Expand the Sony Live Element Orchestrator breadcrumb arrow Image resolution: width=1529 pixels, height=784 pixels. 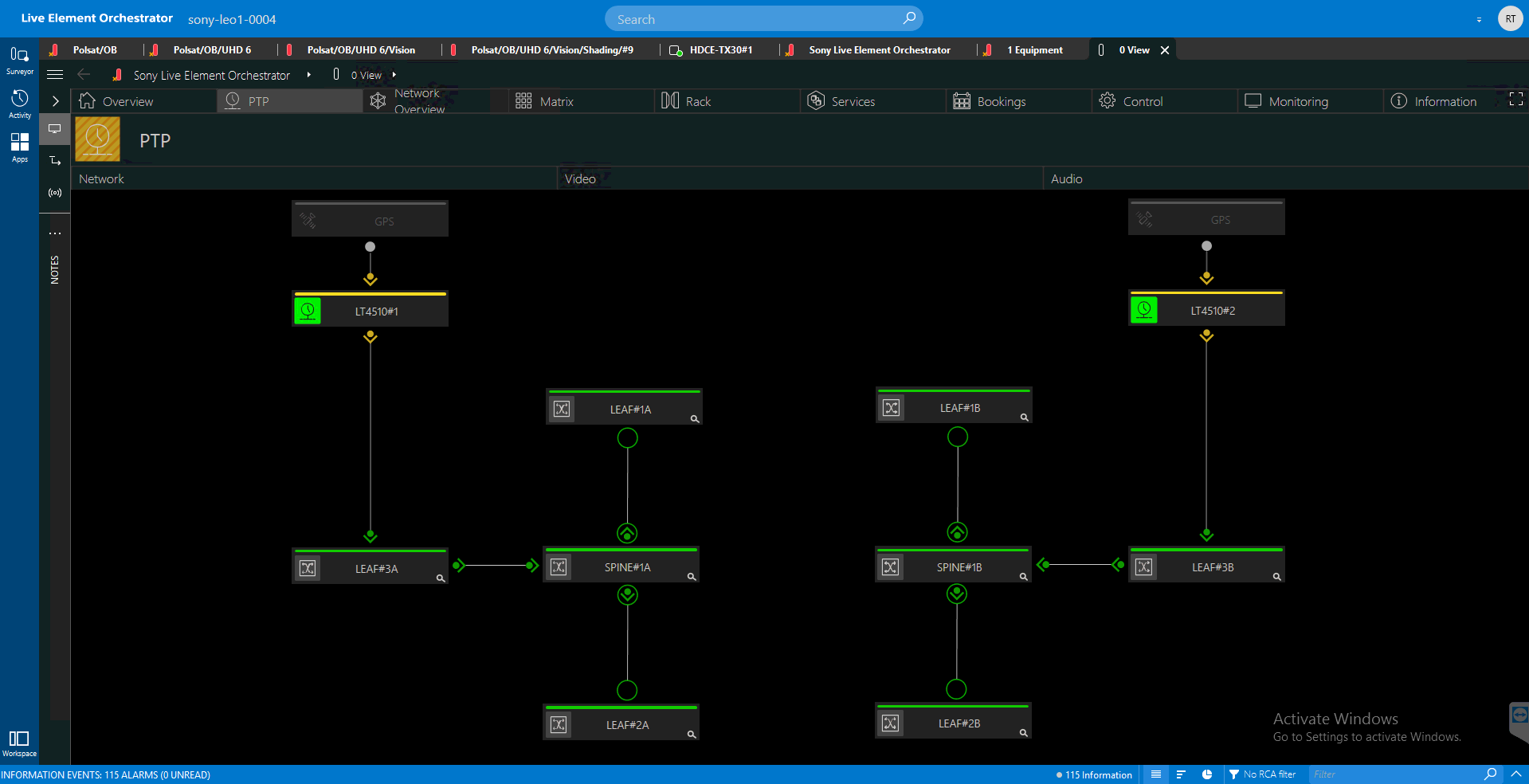click(308, 75)
